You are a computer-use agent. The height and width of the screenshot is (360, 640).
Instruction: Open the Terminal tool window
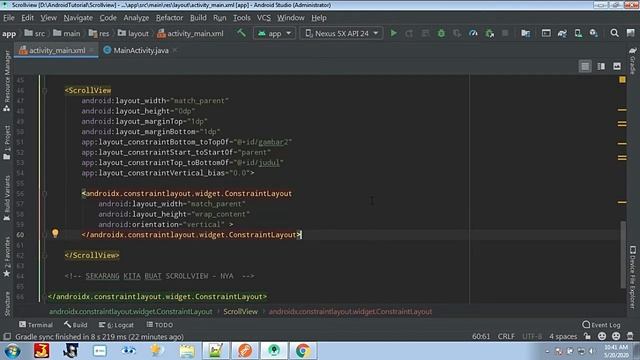pos(36,325)
